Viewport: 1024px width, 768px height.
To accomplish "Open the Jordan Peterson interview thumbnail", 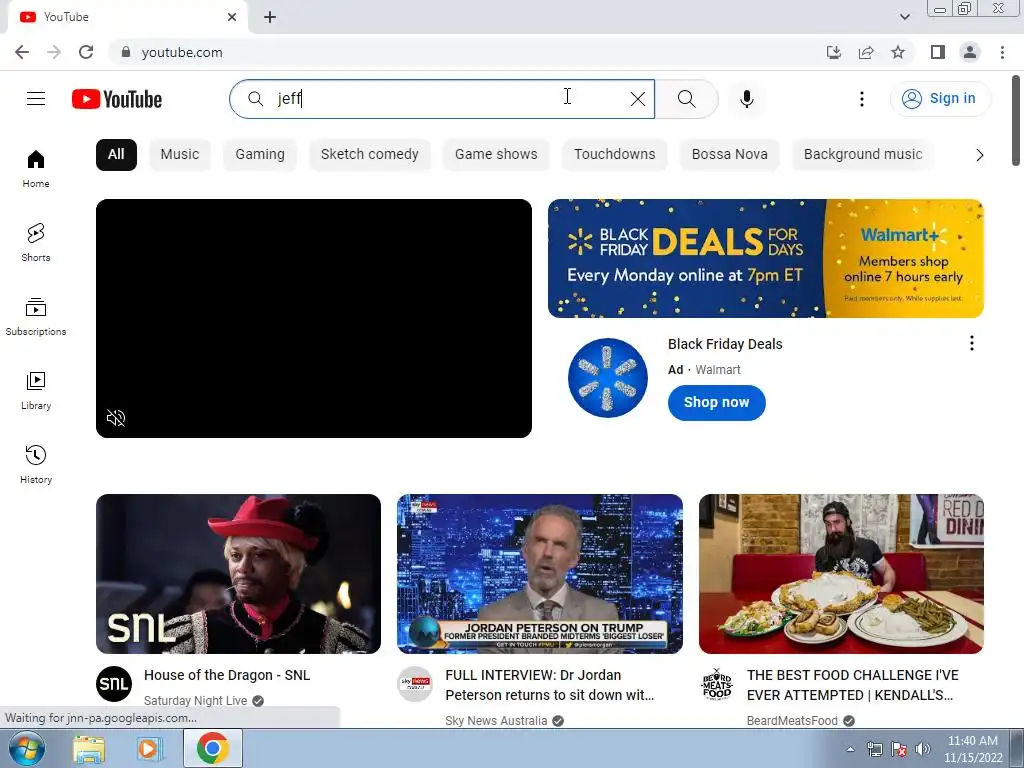I will coord(539,573).
